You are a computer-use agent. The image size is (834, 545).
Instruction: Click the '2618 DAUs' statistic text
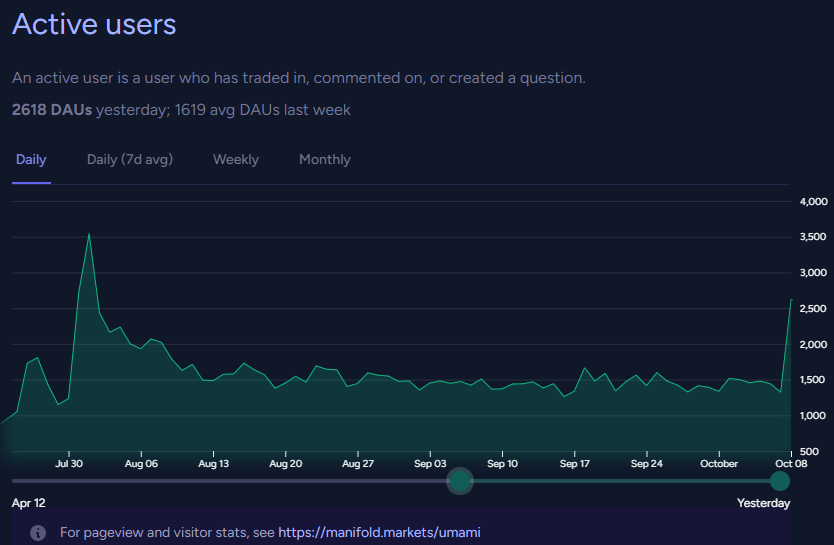(x=52, y=110)
